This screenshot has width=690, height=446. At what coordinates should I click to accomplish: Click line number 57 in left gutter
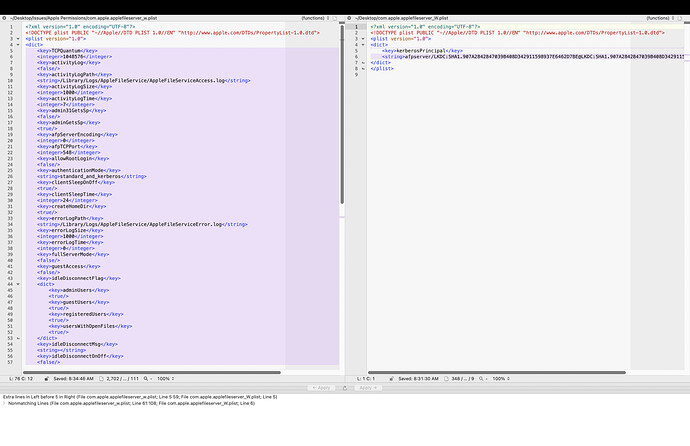(x=10, y=362)
